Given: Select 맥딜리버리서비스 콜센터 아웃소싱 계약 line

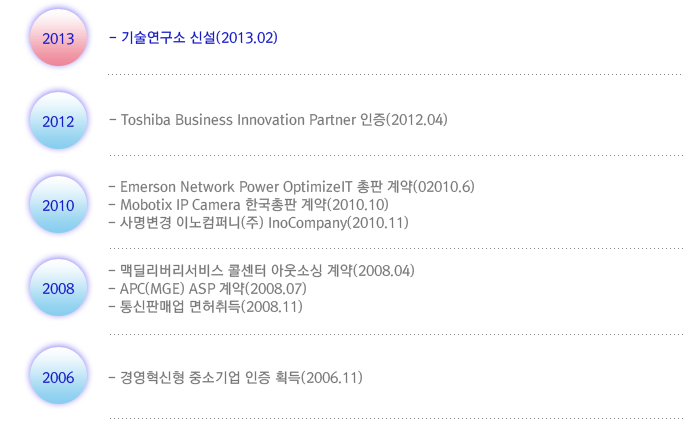Looking at the screenshot, I should [x=262, y=271].
